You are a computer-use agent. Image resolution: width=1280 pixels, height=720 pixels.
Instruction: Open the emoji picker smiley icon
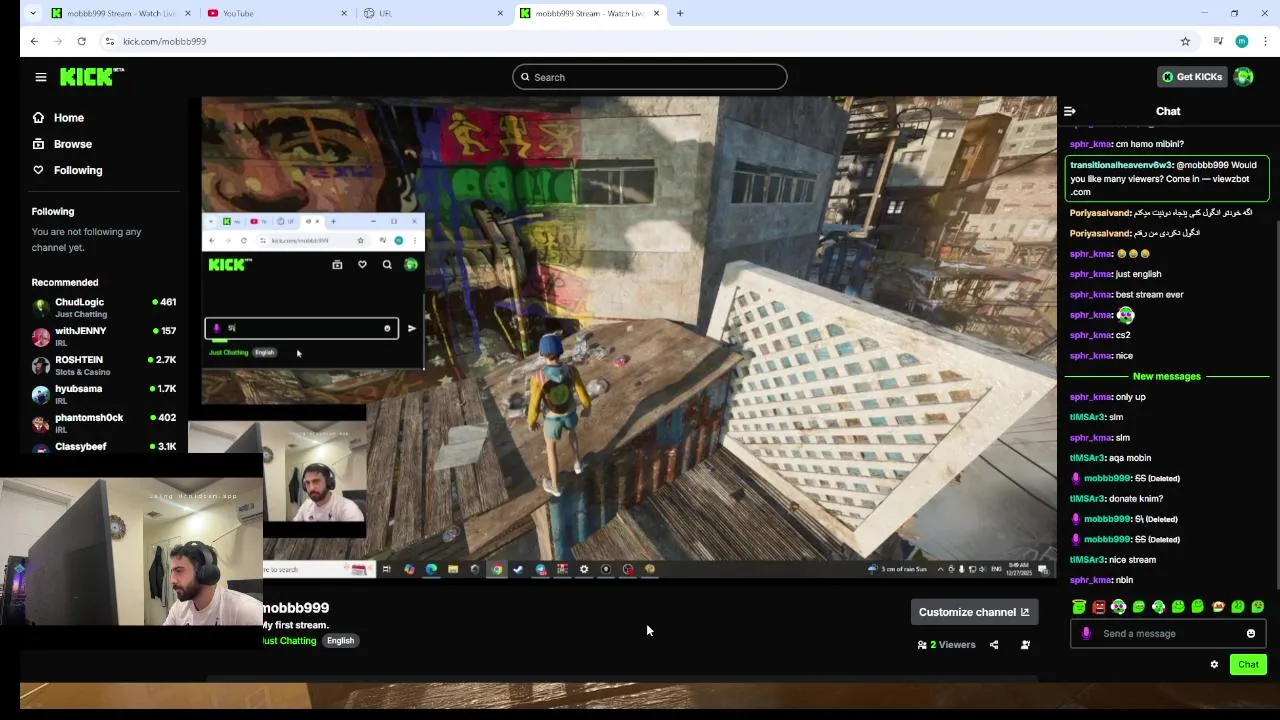pyautogui.click(x=1251, y=633)
